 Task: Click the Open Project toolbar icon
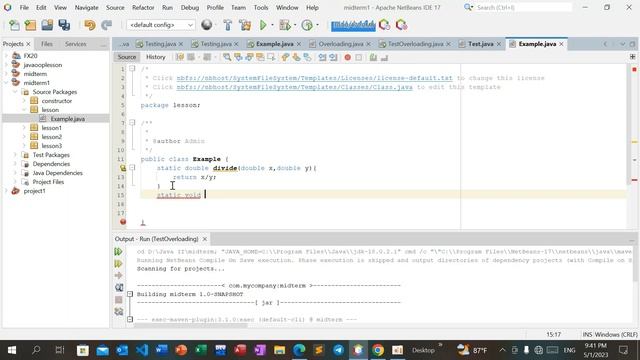[x=47, y=25]
